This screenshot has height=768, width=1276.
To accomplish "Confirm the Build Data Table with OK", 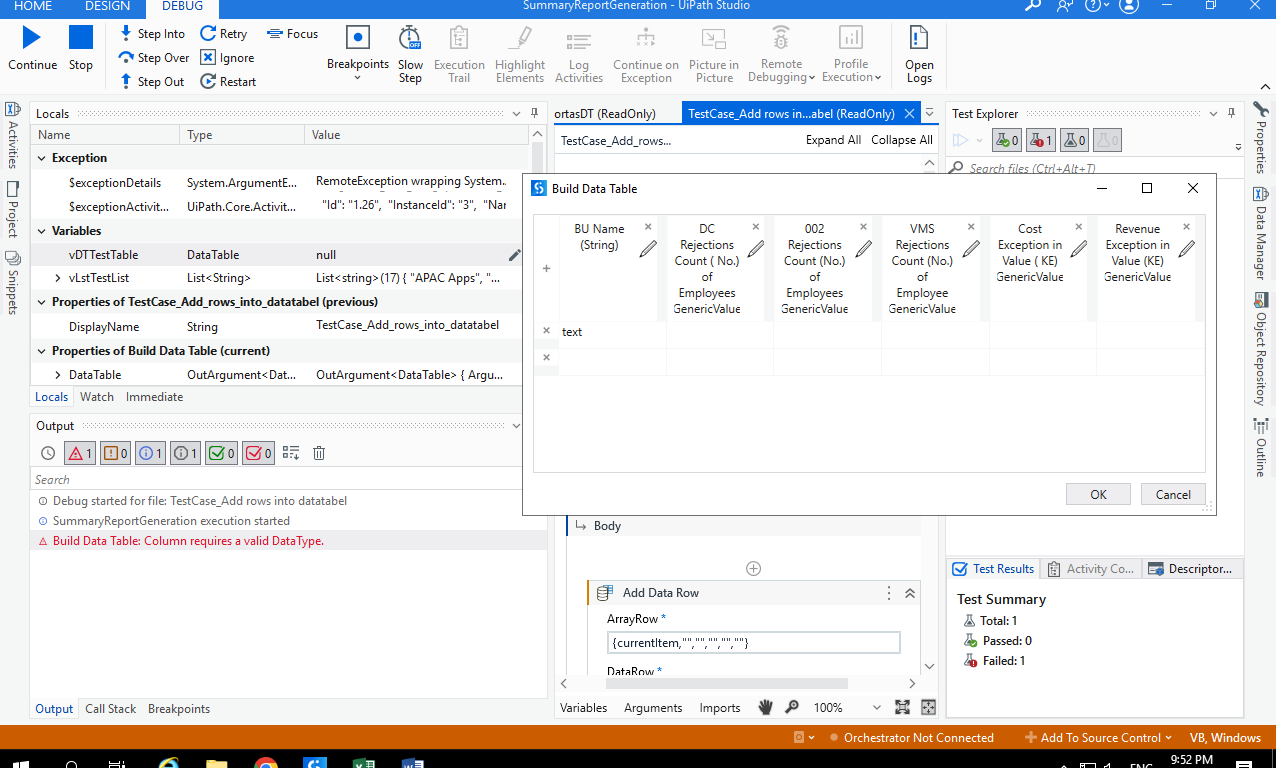I will coord(1098,494).
